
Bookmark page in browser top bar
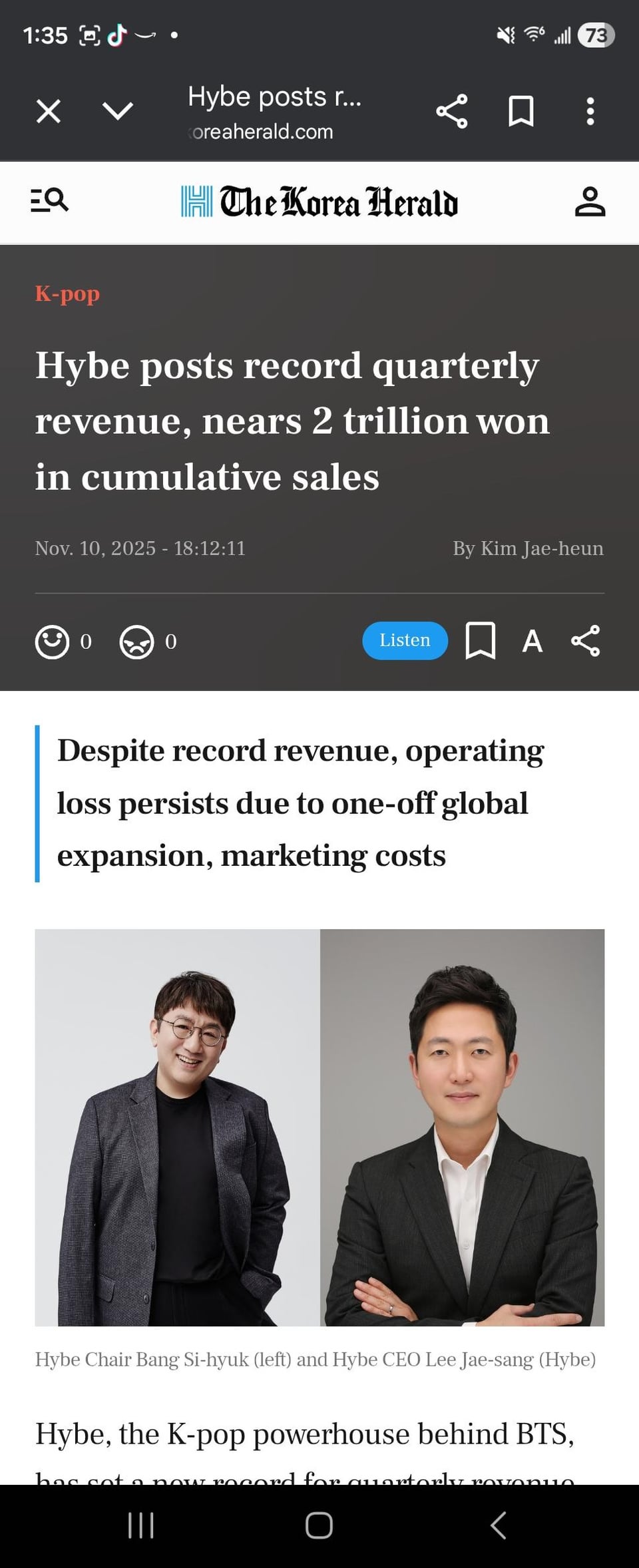(x=521, y=111)
